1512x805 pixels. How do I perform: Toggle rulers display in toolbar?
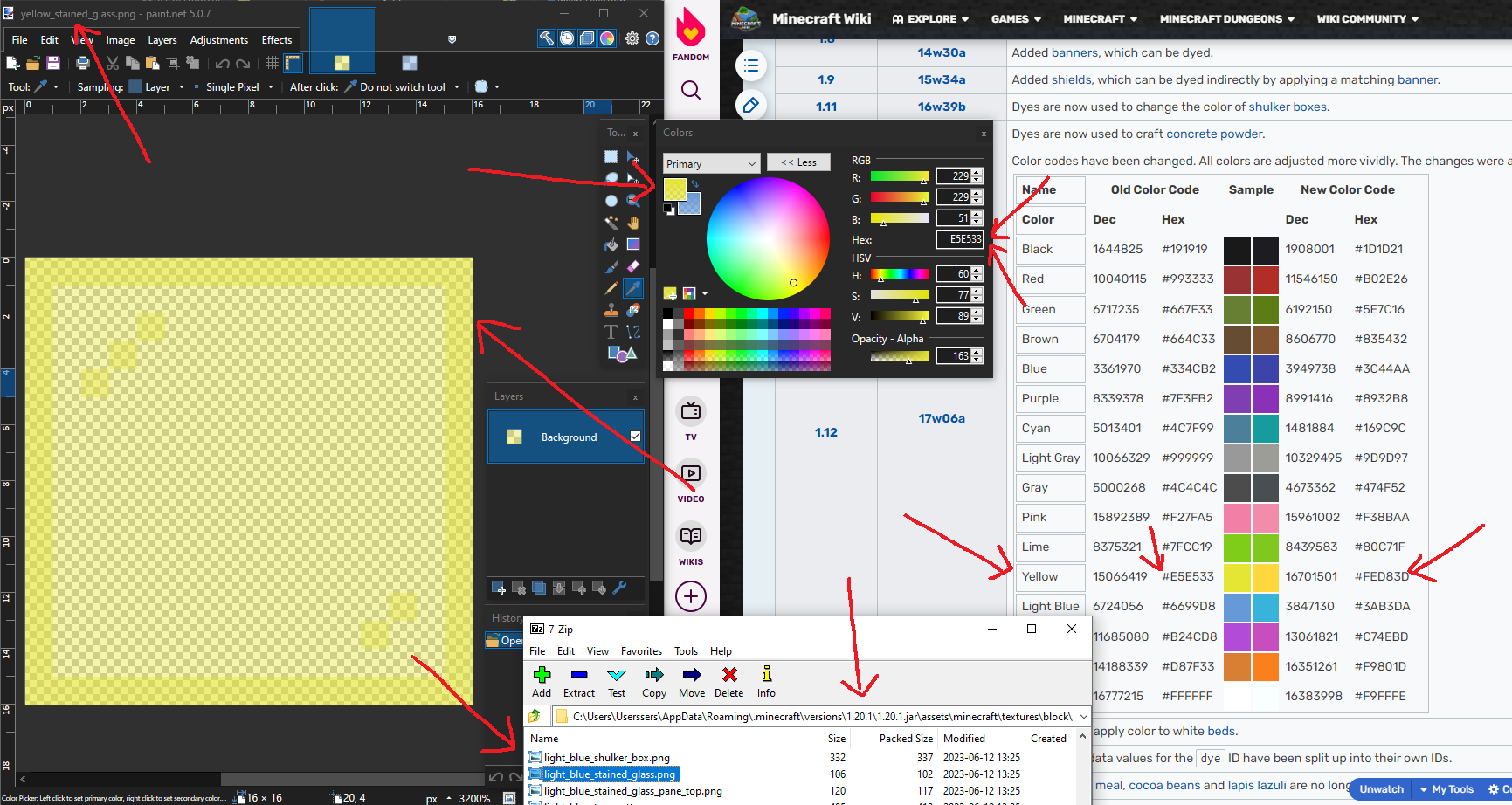(293, 63)
